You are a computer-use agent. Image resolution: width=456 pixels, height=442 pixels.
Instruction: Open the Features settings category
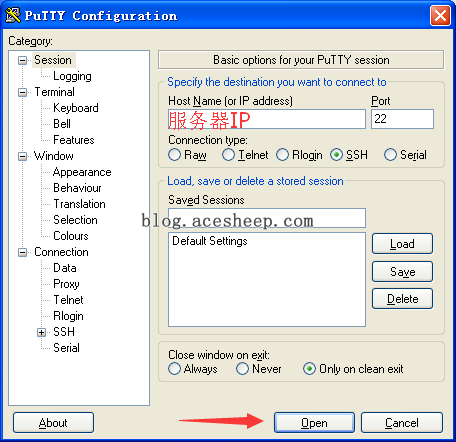click(74, 140)
